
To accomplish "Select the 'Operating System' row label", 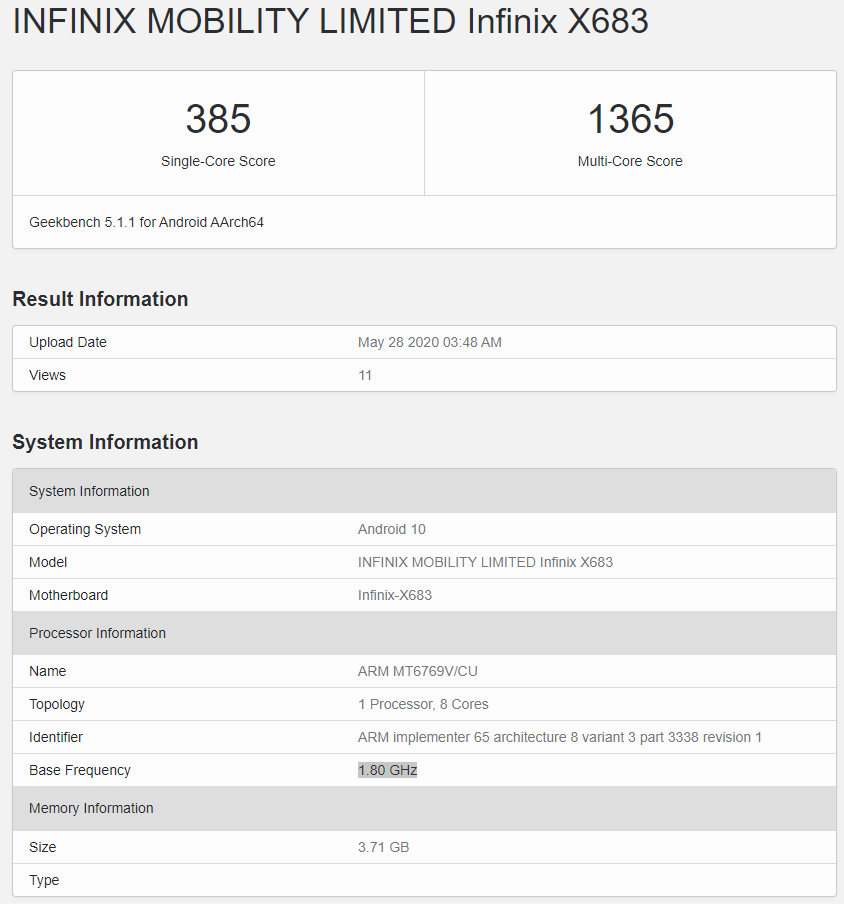I will point(85,529).
